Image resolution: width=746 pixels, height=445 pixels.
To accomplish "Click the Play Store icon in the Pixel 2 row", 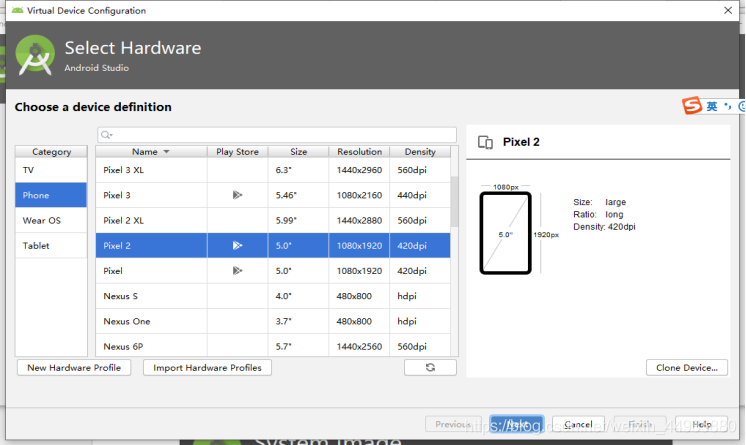I will coord(237,246).
